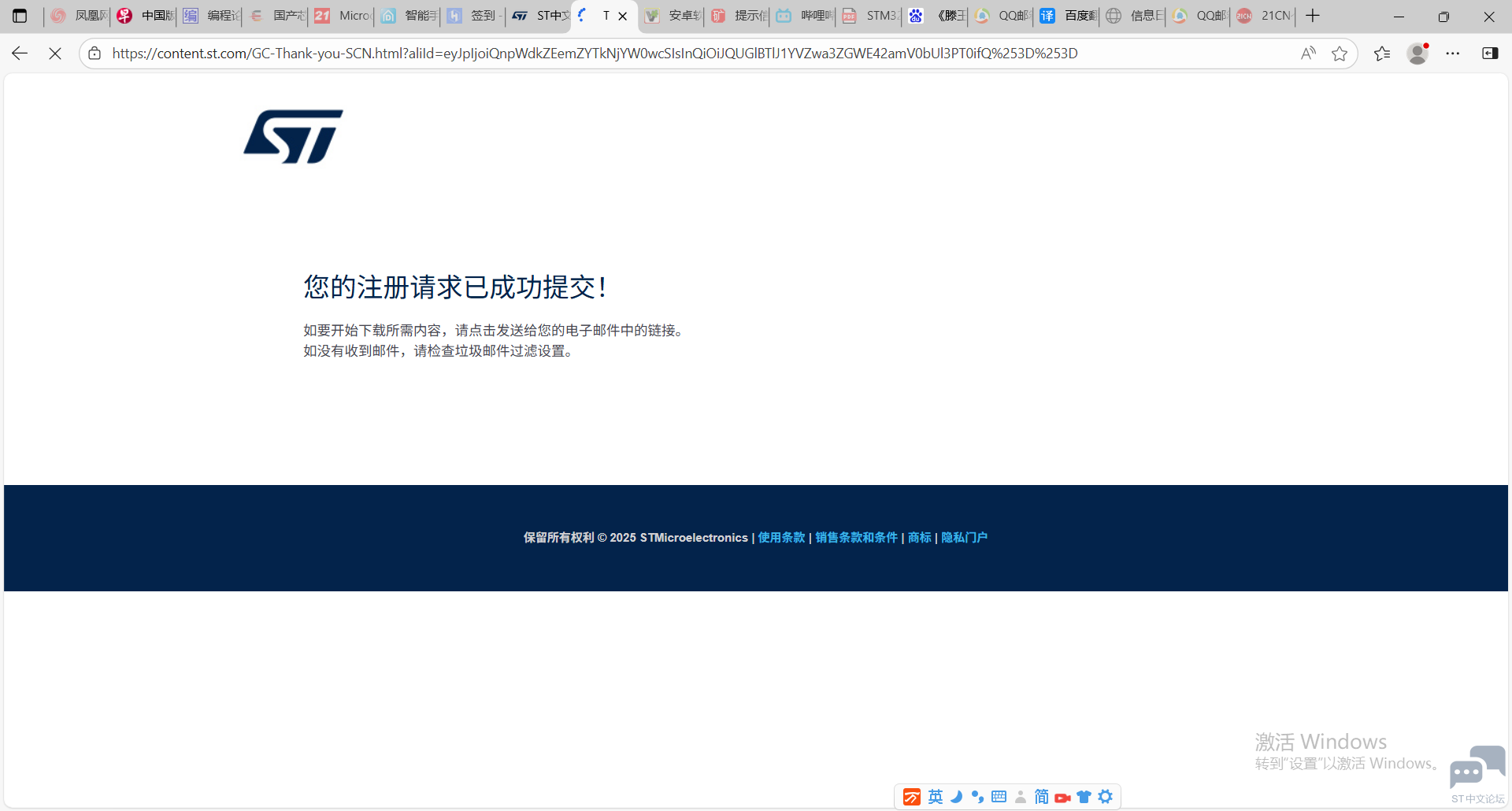Click the ST中文论坛 chat bubble icon near bottom right
1512x811 pixels.
[1477, 768]
